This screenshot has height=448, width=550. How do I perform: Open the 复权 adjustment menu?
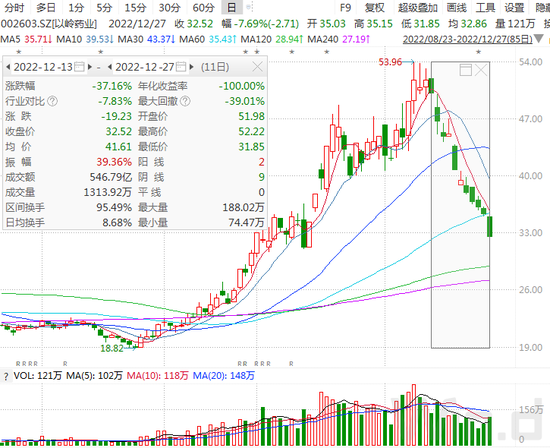[374, 7]
